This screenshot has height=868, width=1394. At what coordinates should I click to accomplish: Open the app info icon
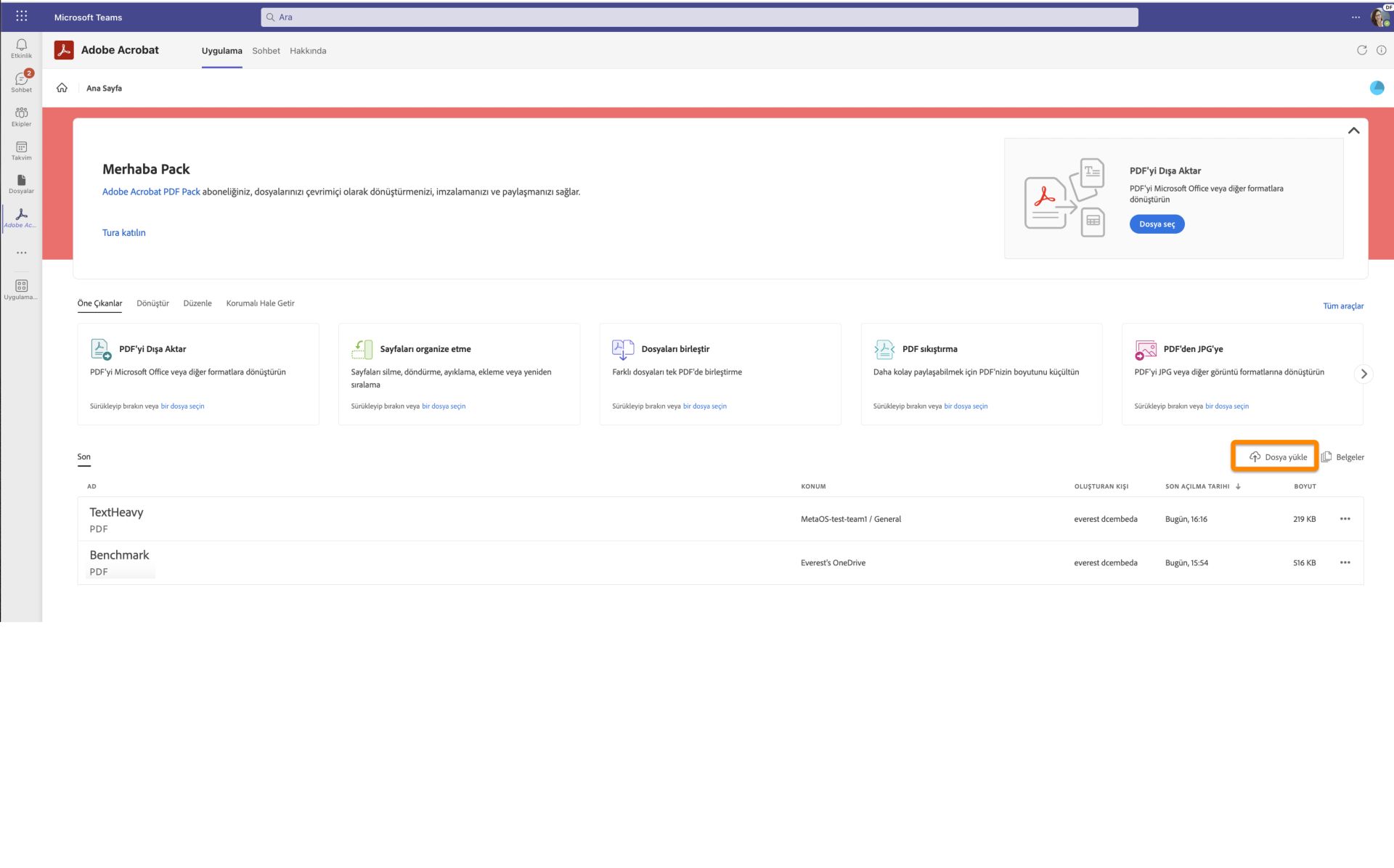tap(1381, 50)
